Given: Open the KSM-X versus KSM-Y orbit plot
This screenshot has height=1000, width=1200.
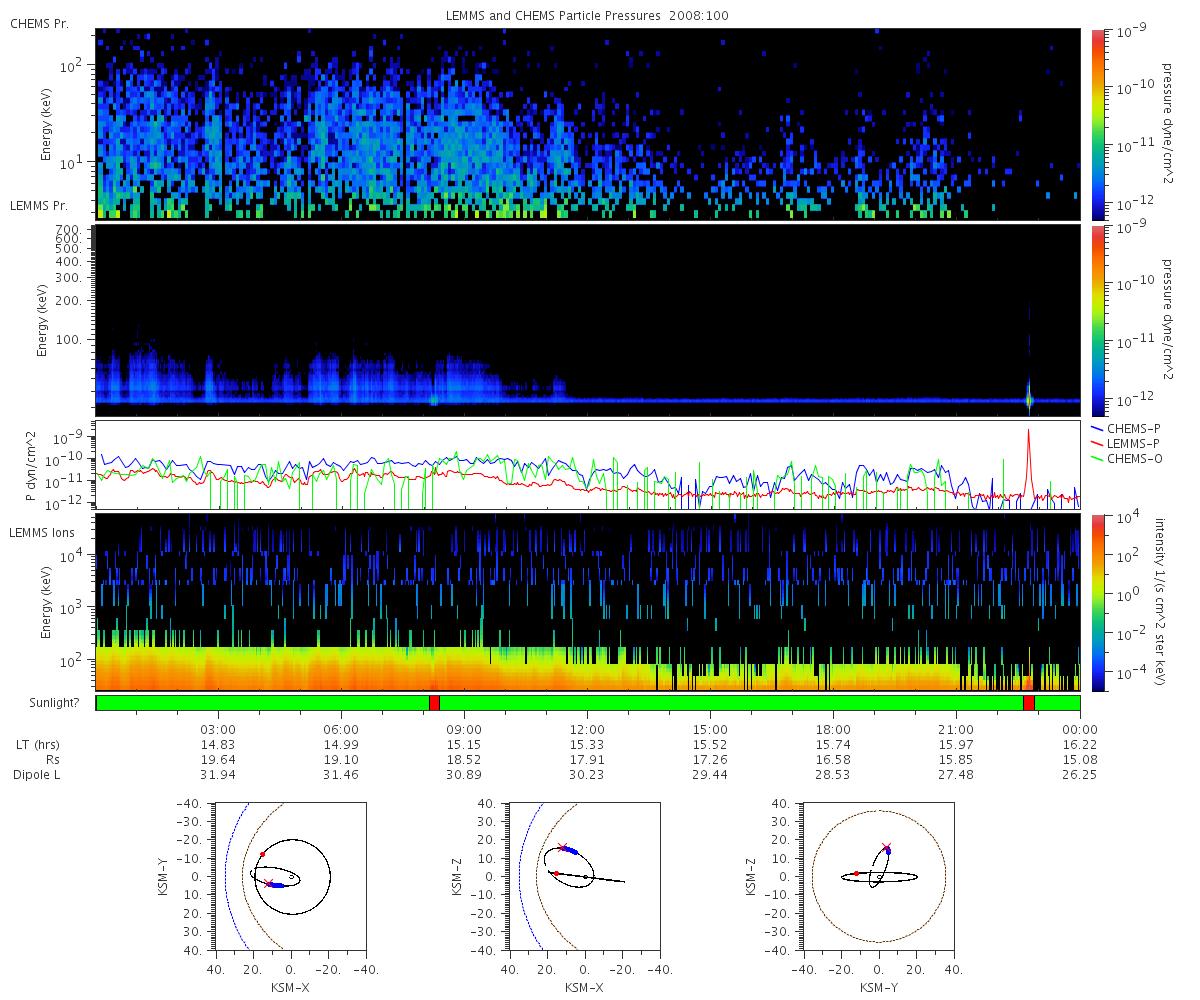Looking at the screenshot, I should click(290, 875).
